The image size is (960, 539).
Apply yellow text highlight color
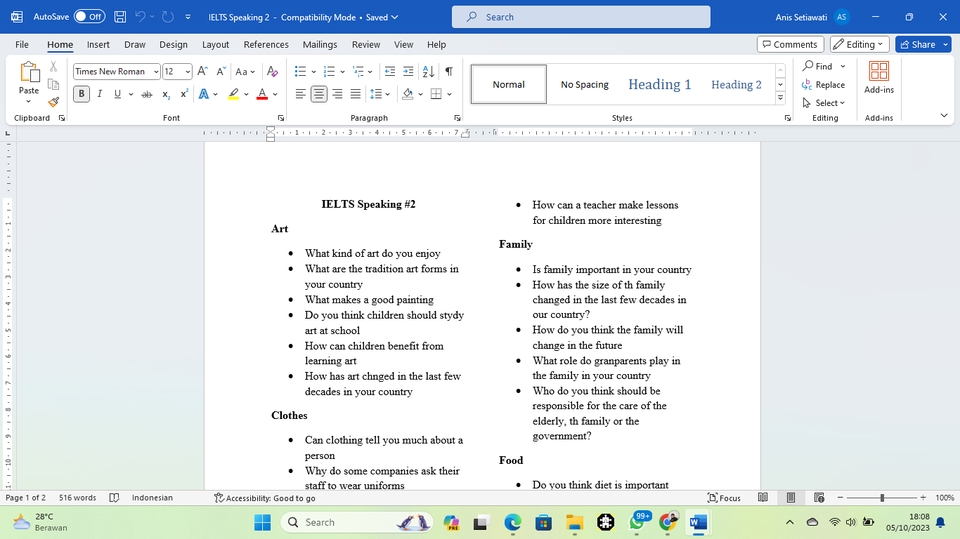[233, 94]
